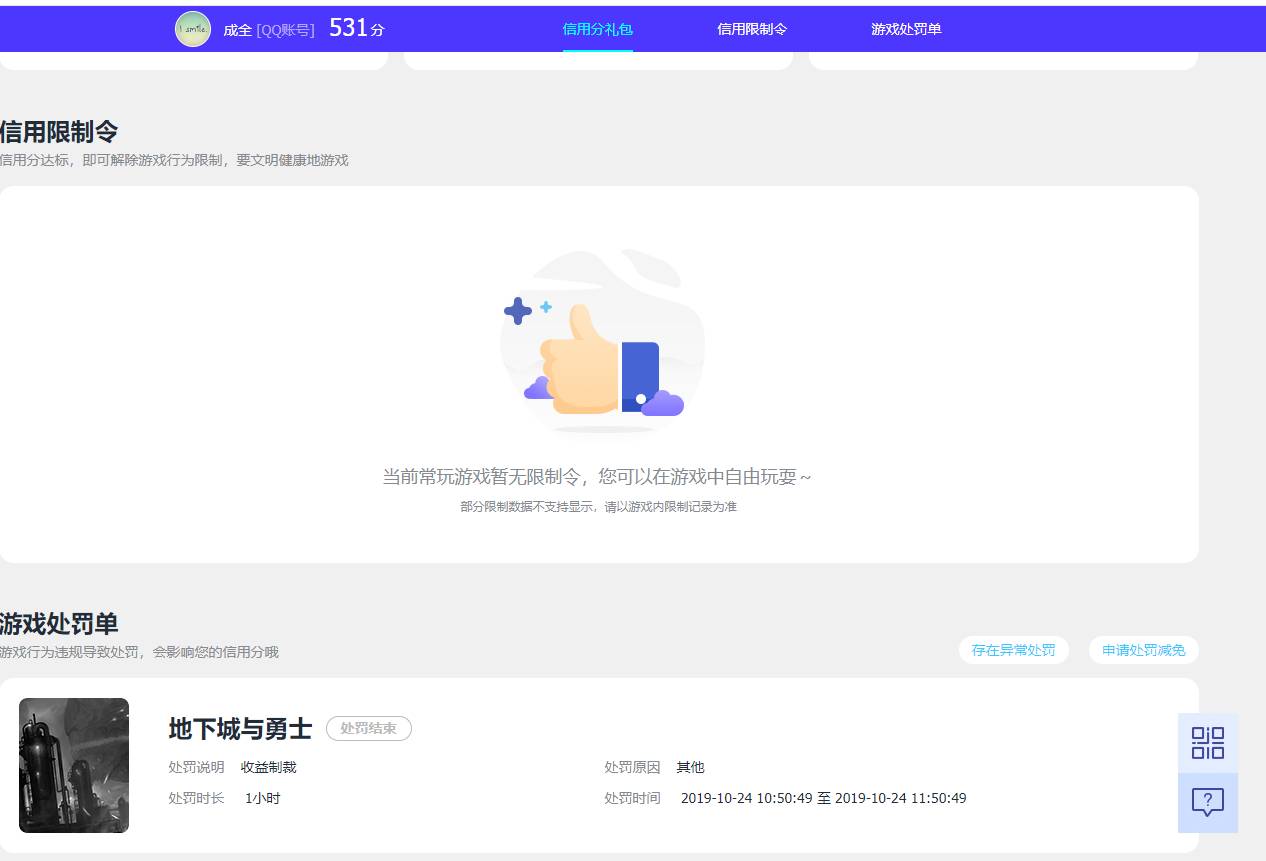Click the 地下城与勇士 game title text
This screenshot has width=1266, height=861.
pos(240,729)
